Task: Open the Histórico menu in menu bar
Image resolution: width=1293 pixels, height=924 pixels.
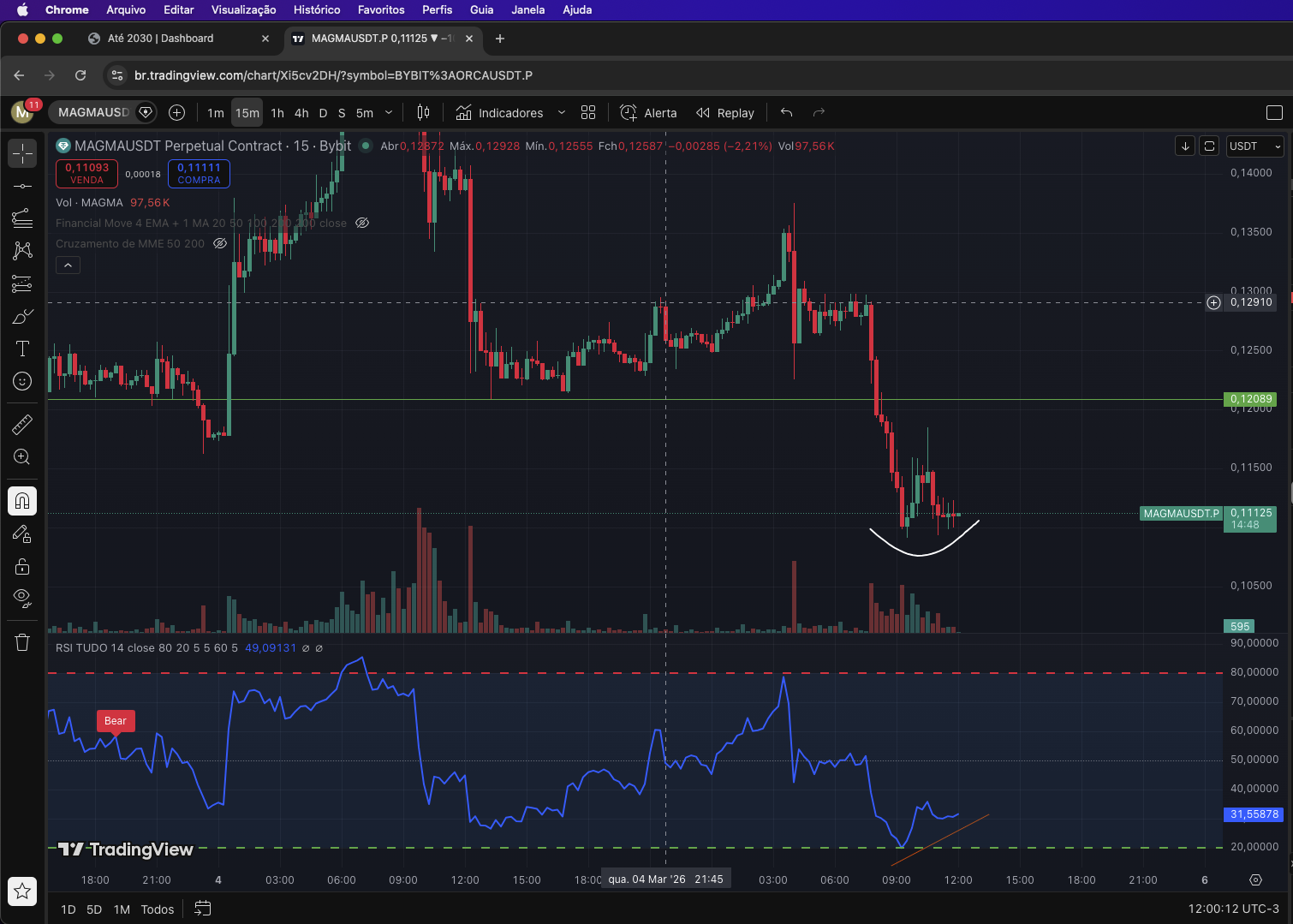Action: [317, 9]
